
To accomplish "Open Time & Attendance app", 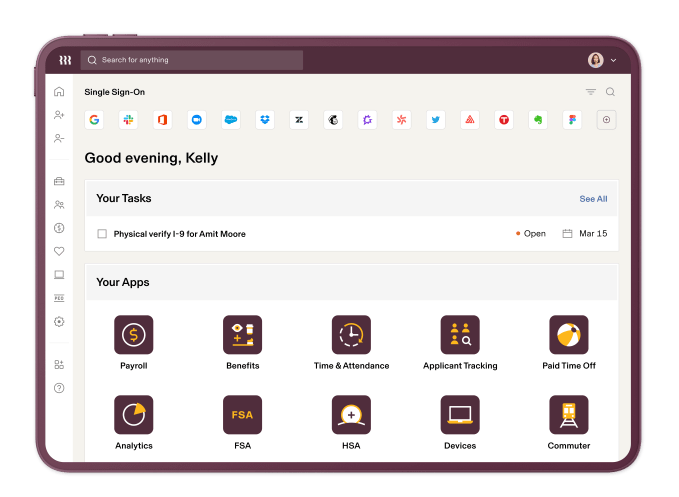I will pyautogui.click(x=351, y=335).
